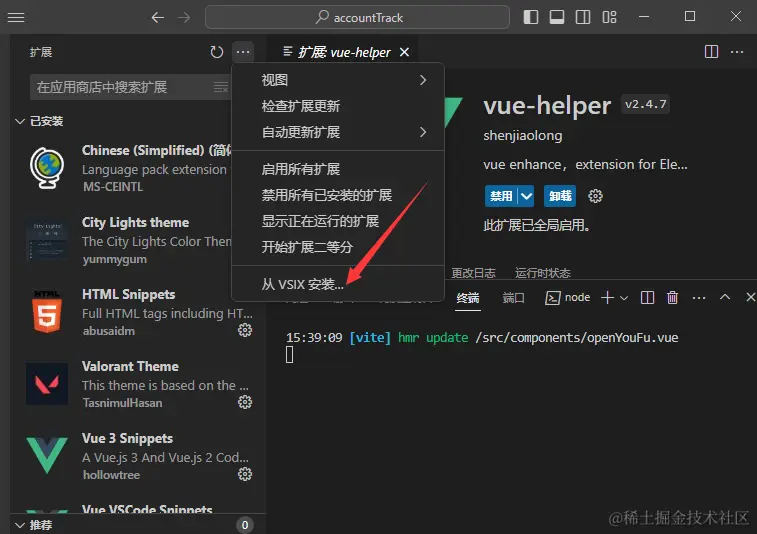Screen dimensions: 757x534
Task: Maximize panel size with up chevron
Action: pyautogui.click(x=725, y=297)
